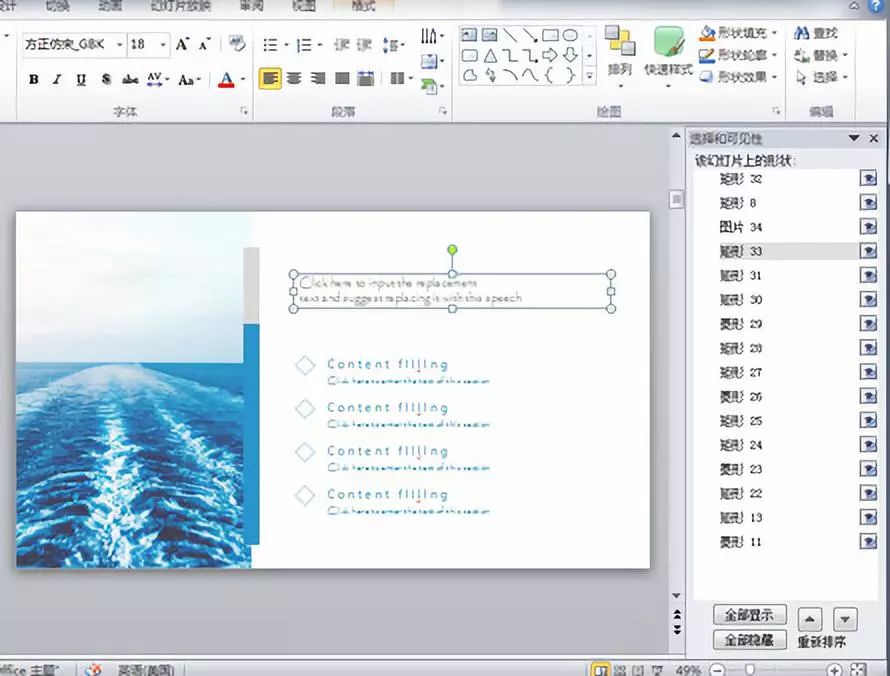Click the slide's vertical scrollbar thumb
Viewport: 890px width, 676px height.
tap(676, 199)
